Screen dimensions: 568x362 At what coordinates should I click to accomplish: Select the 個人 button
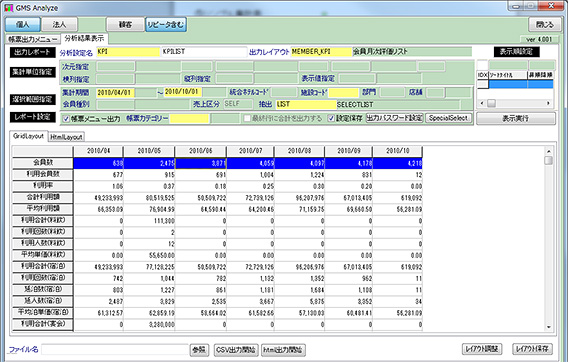click(x=23, y=25)
